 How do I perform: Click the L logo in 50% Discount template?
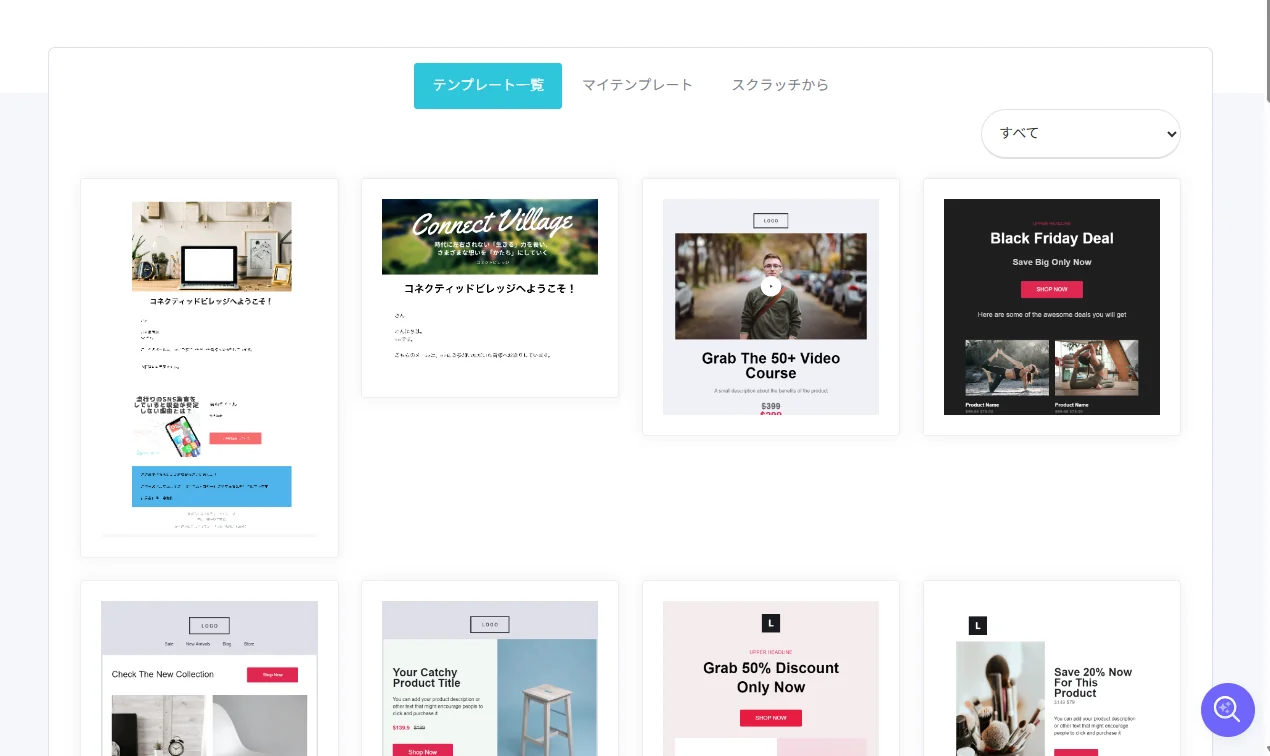tap(770, 623)
